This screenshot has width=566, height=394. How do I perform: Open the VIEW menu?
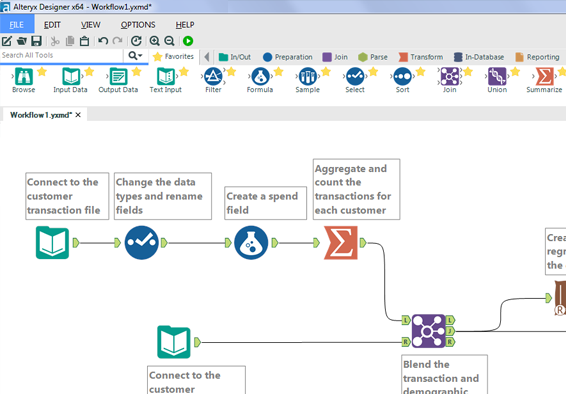(91, 25)
